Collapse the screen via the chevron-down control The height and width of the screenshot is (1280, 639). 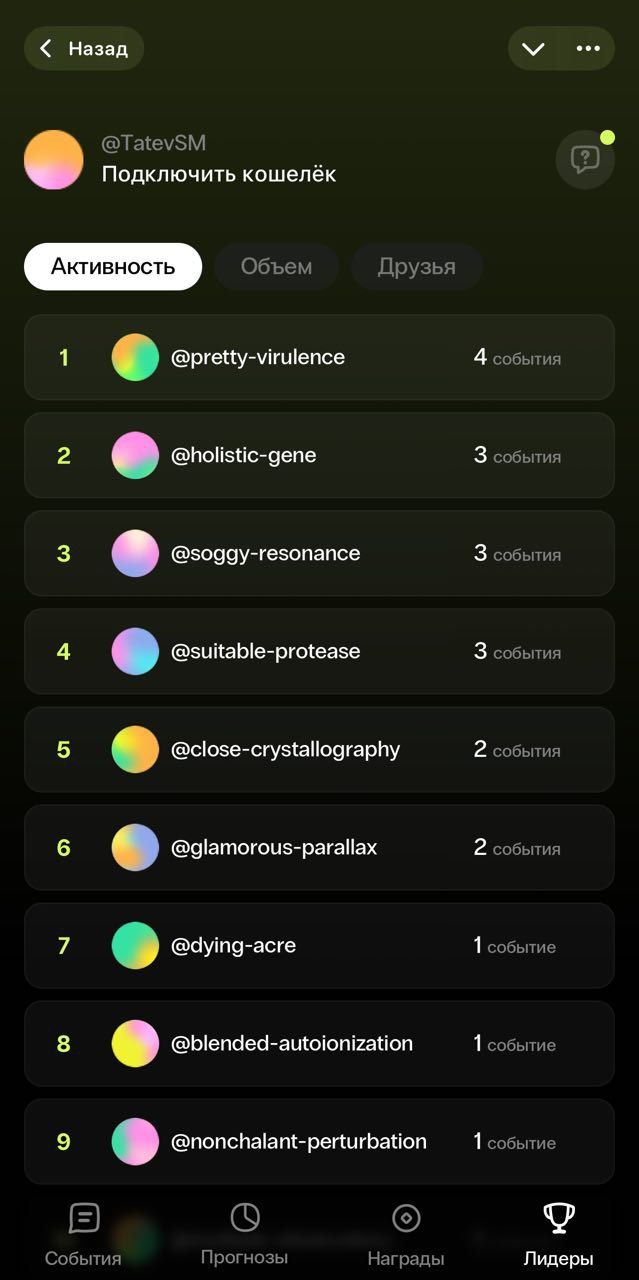(533, 48)
